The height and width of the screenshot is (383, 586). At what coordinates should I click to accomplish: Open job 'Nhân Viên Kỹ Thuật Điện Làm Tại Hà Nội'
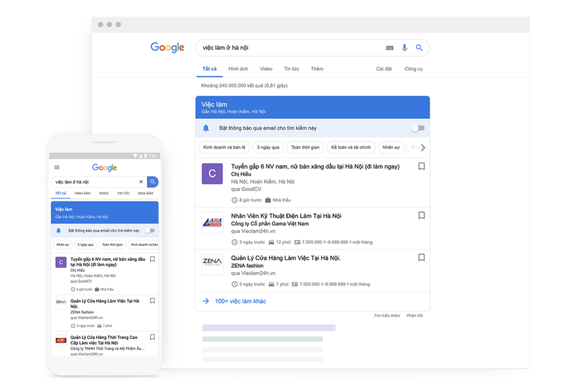(286, 216)
